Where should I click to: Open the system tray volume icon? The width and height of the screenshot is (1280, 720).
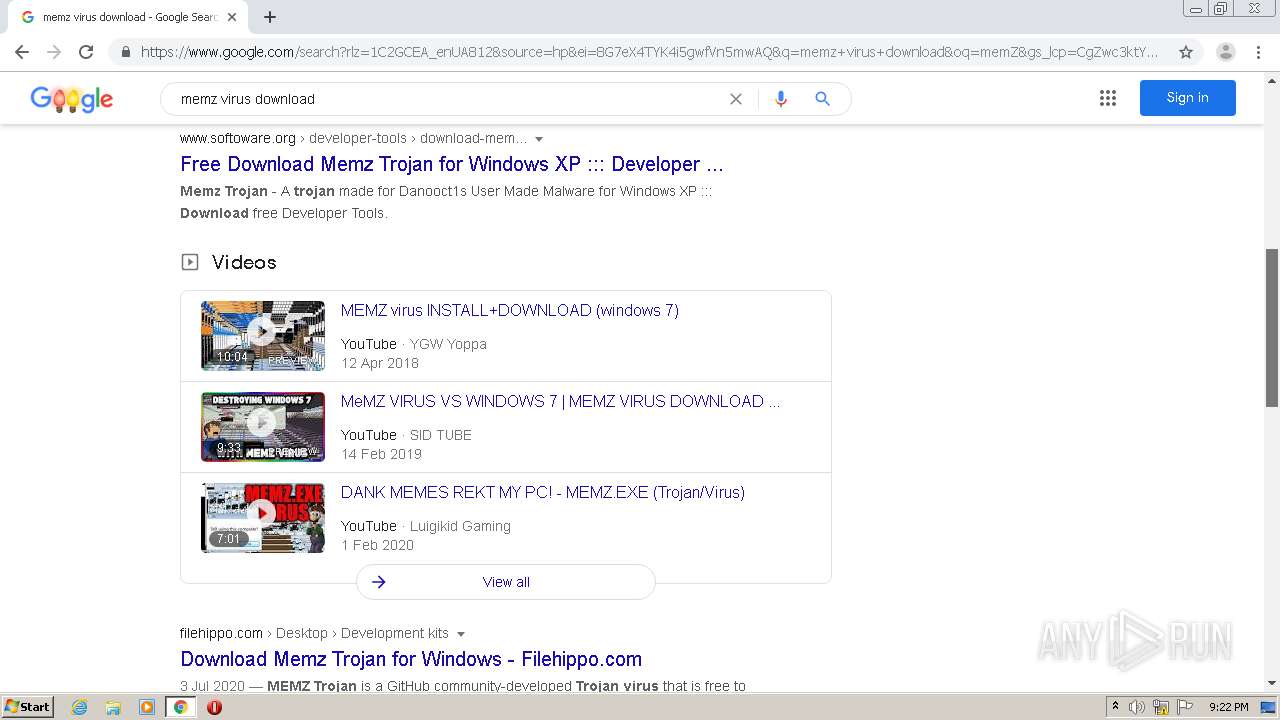click(x=1137, y=707)
